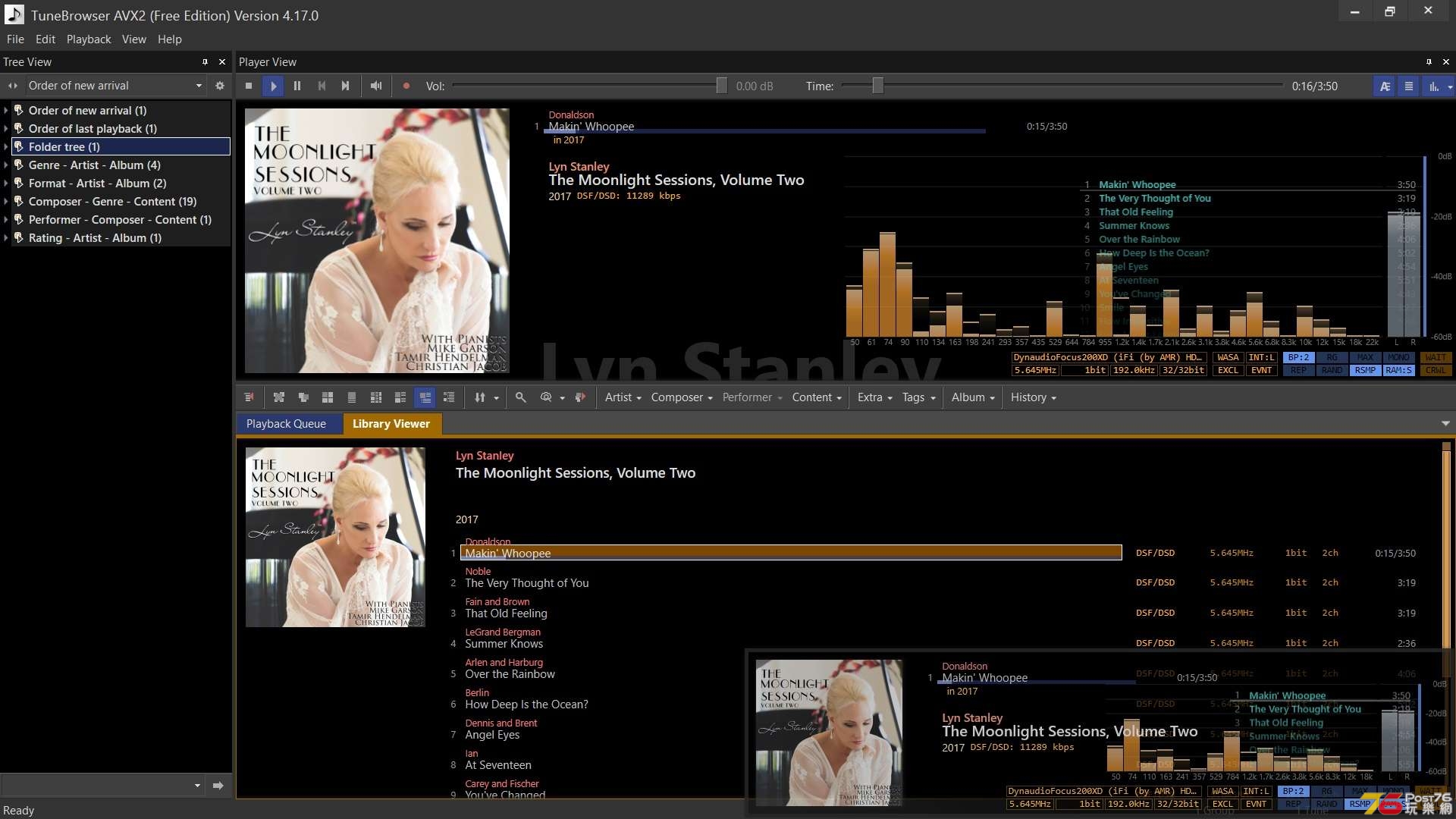Toggle the MONO indicator
Viewport: 1456px width, 819px height.
(1399, 358)
